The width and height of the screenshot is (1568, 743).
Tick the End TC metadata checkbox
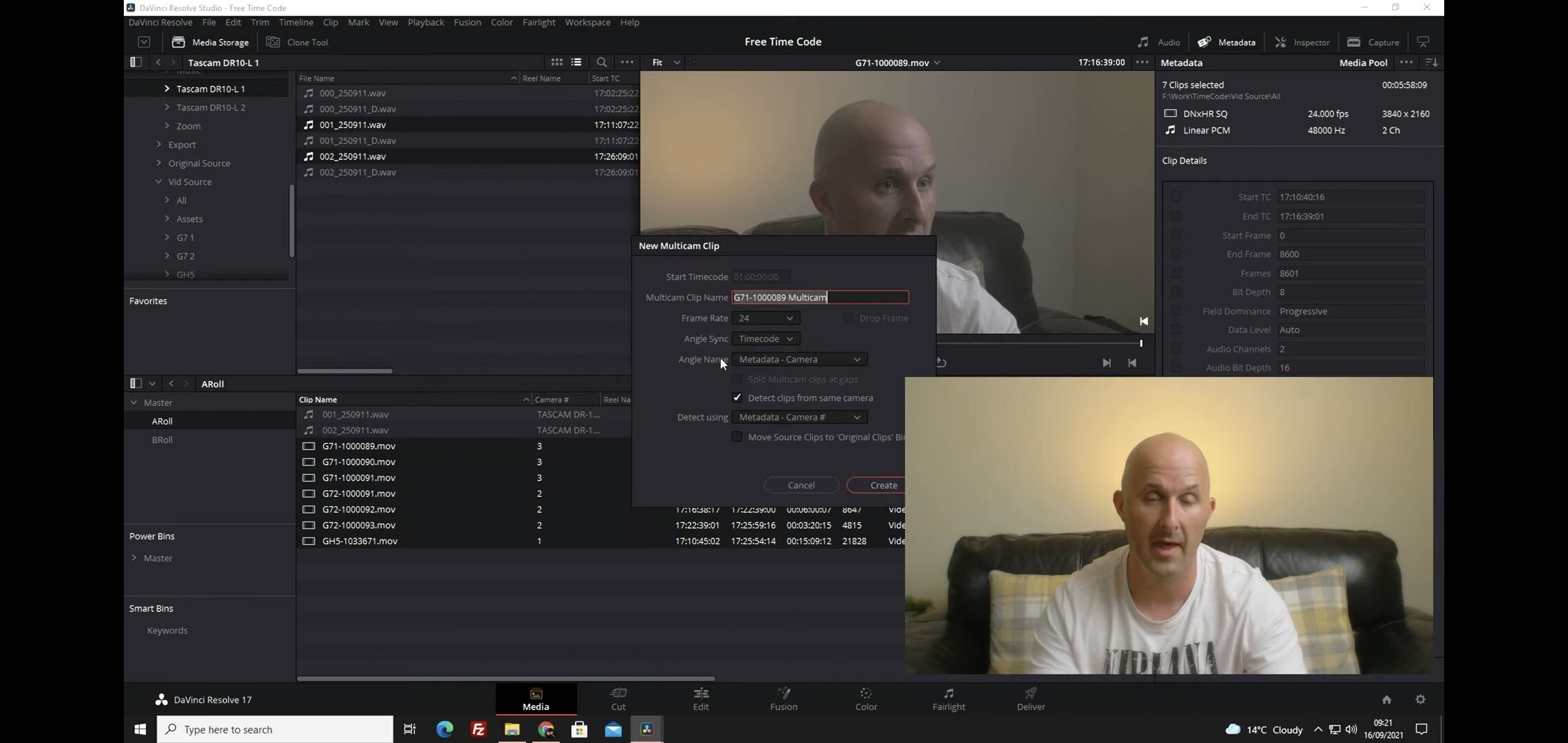coord(1176,216)
